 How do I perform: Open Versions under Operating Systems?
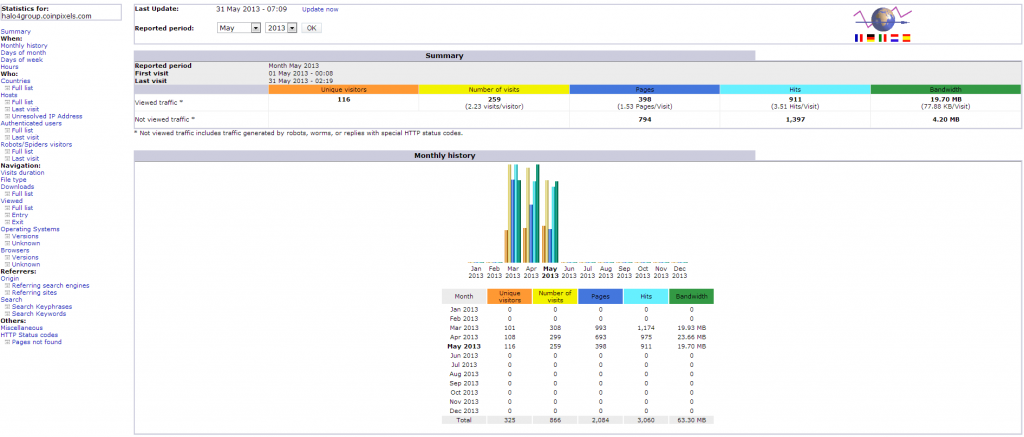(x=25, y=236)
